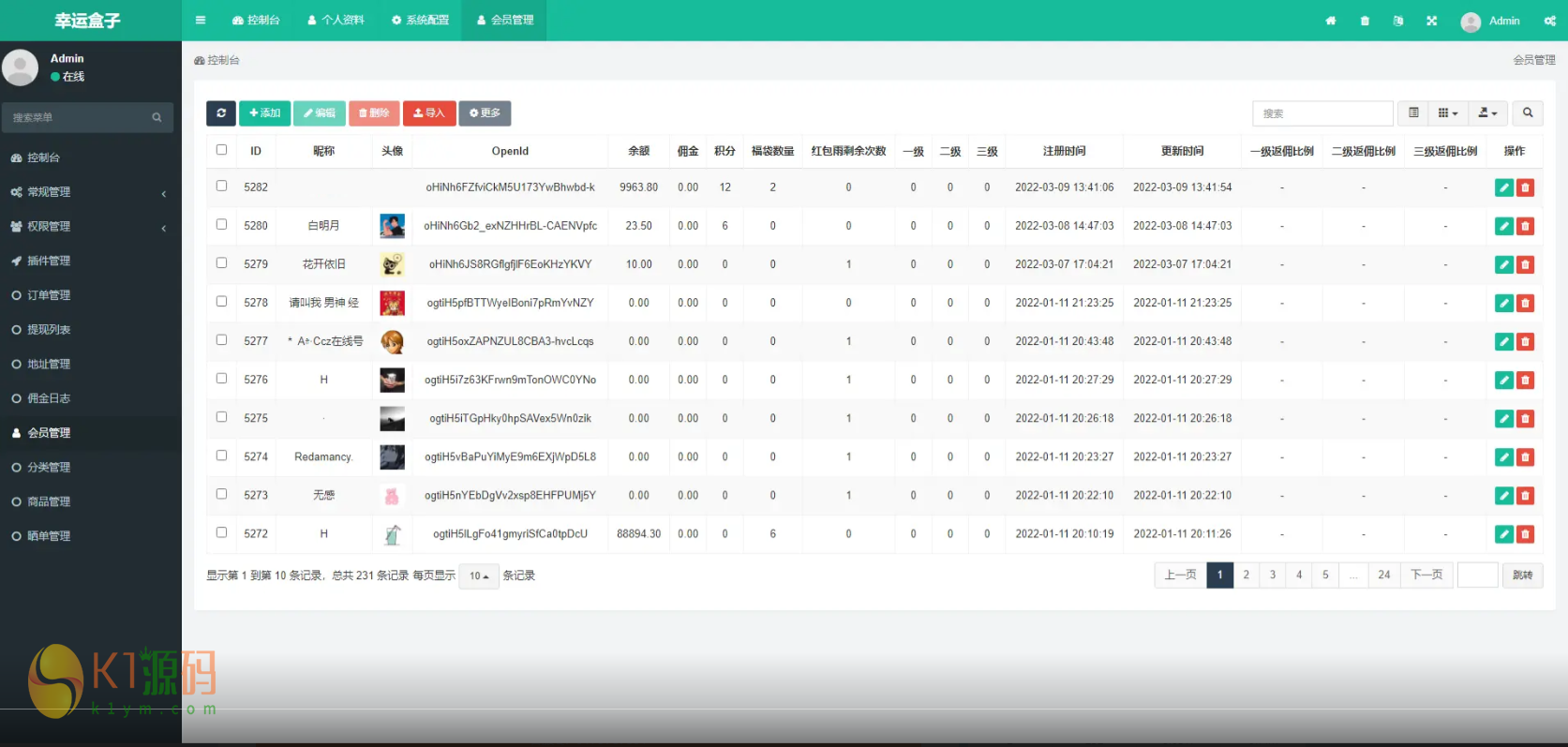The width and height of the screenshot is (1568, 747).
Task: Click the 跳转 jump button
Action: point(1522,575)
